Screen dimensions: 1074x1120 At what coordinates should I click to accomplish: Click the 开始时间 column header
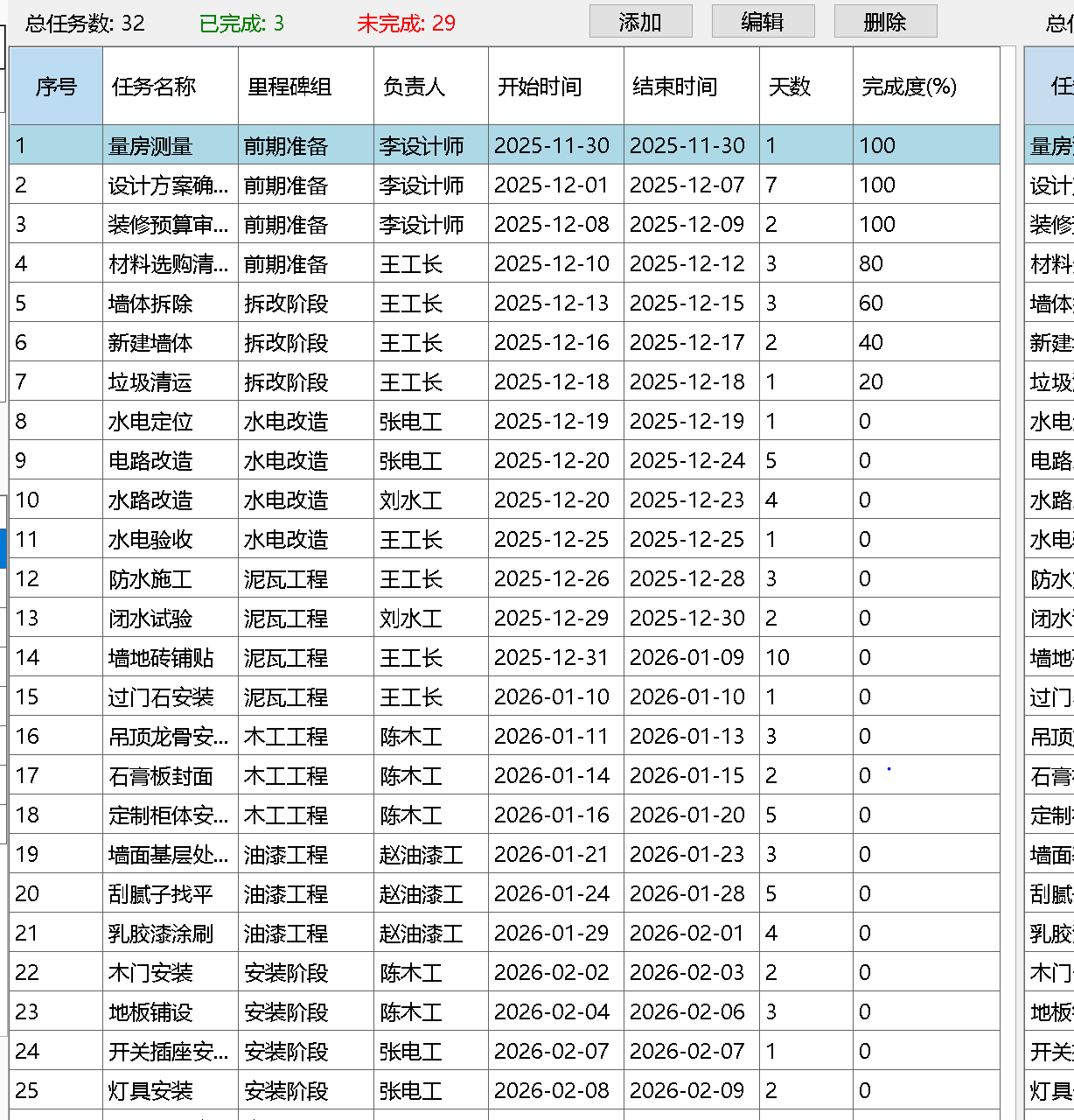click(555, 87)
